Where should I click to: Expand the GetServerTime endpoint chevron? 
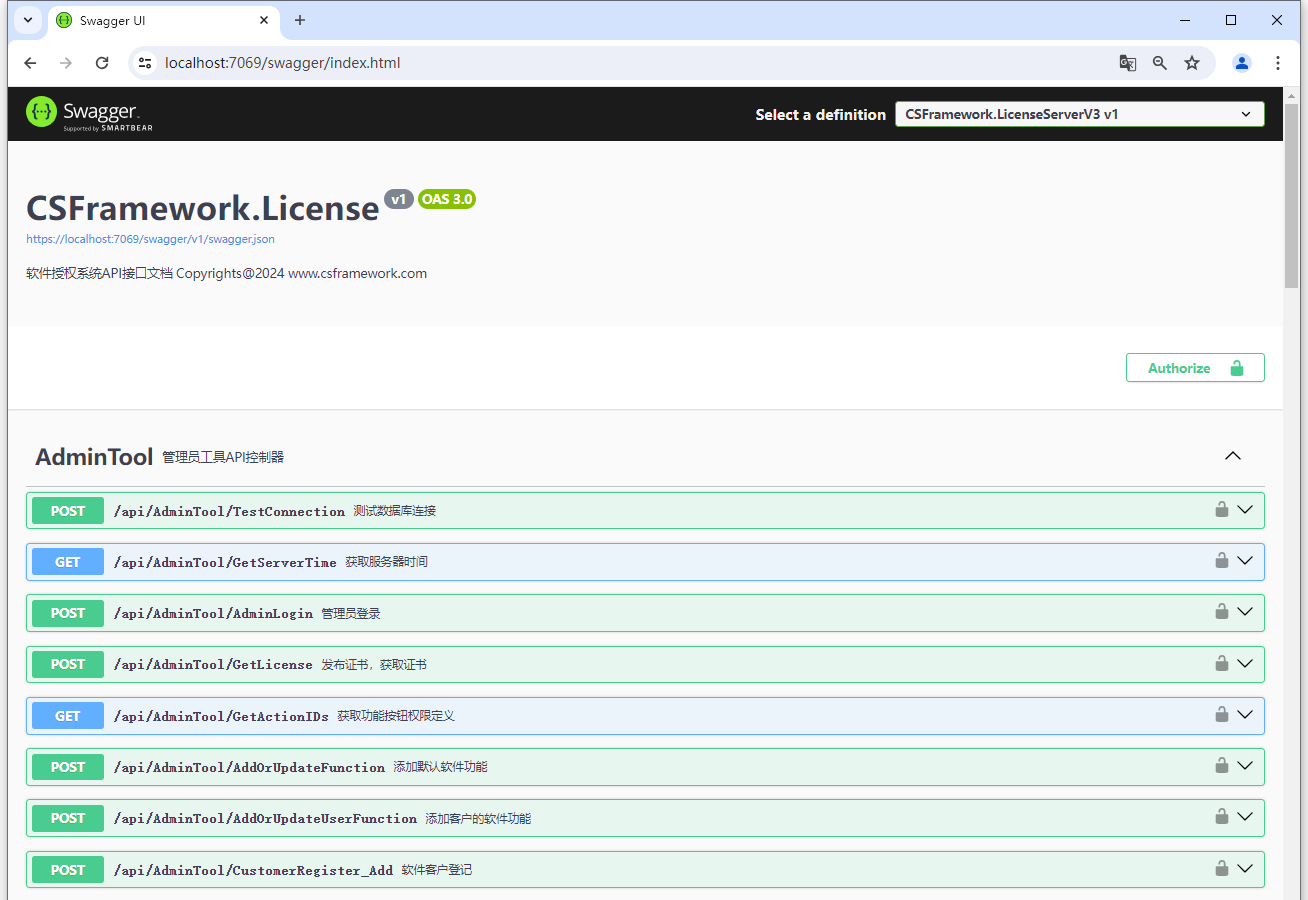pyautogui.click(x=1245, y=560)
